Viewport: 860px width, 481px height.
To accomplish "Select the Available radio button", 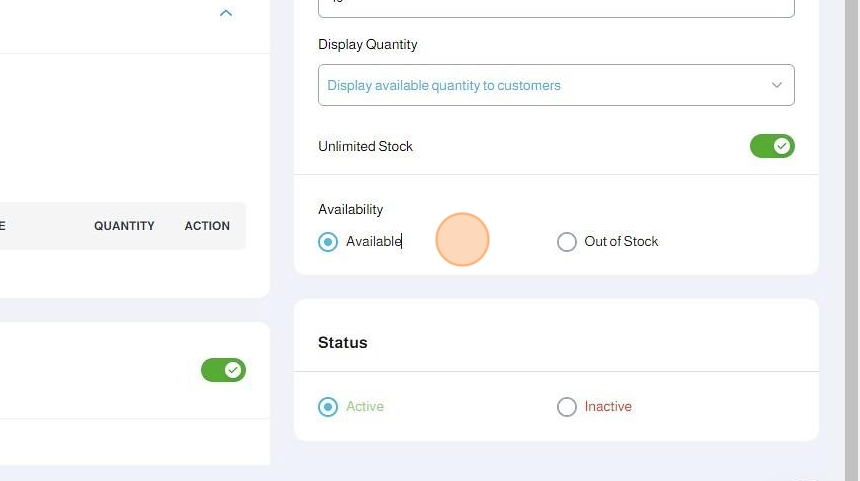I will (x=328, y=241).
